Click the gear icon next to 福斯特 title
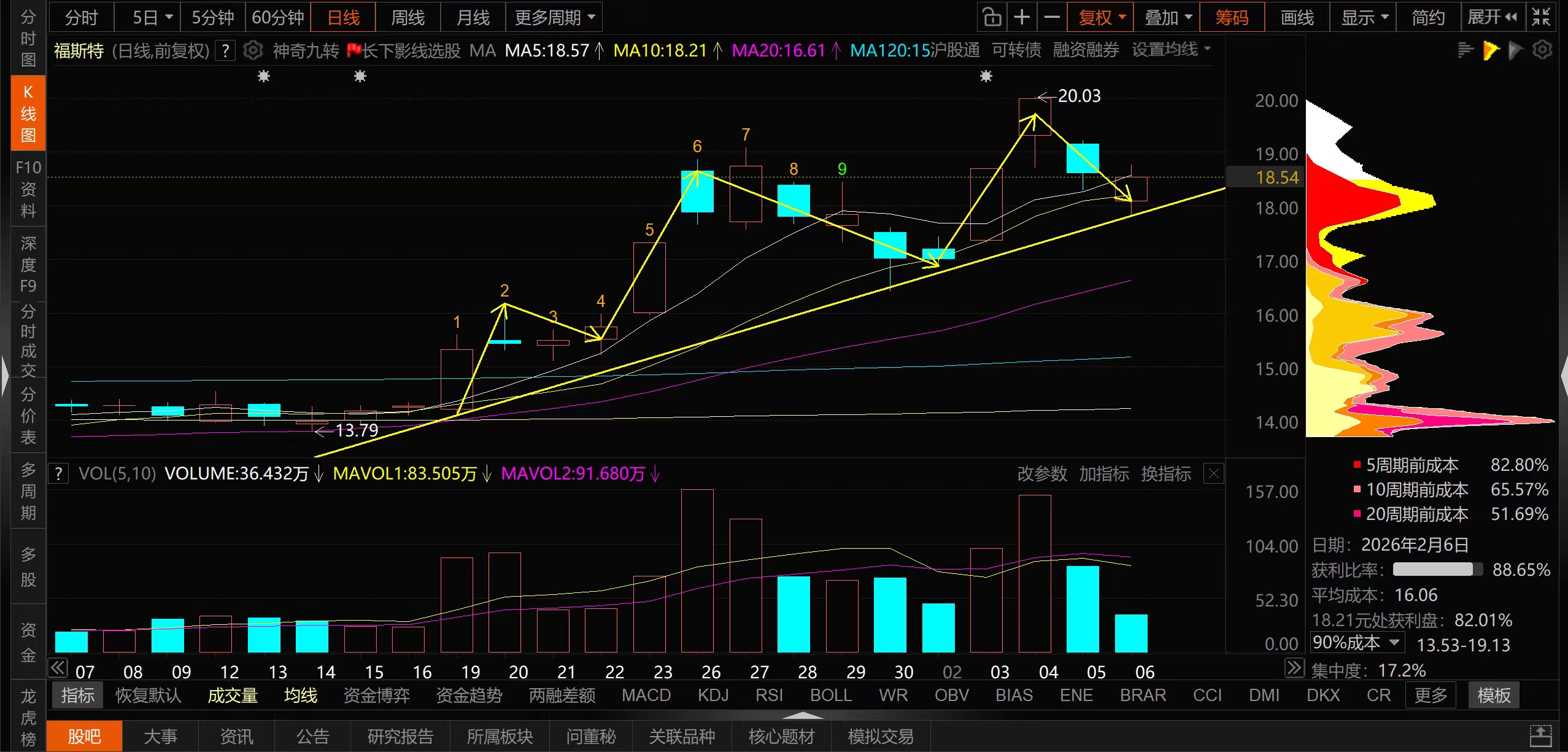This screenshot has height=752, width=1568. pyautogui.click(x=252, y=50)
